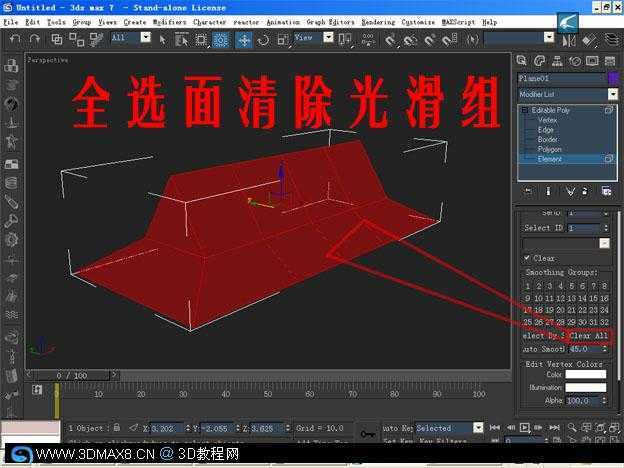624x468 pixels.
Task: Click the Mirror tool icon
Action: pyautogui.click(x=569, y=40)
